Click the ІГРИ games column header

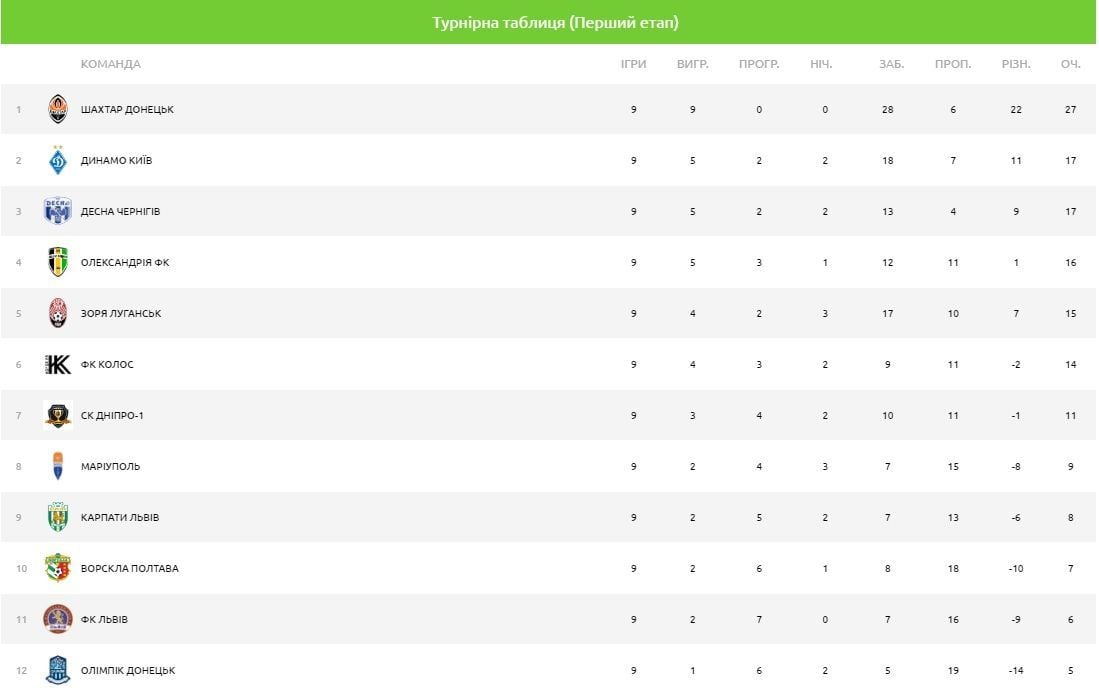pos(633,64)
